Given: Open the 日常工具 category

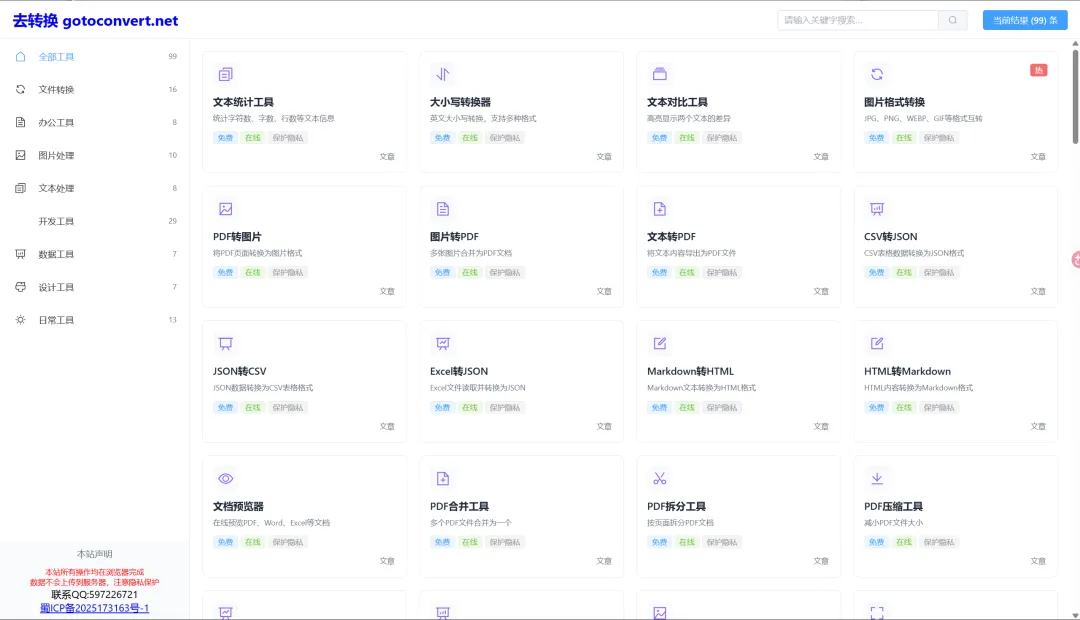Looking at the screenshot, I should (95, 320).
